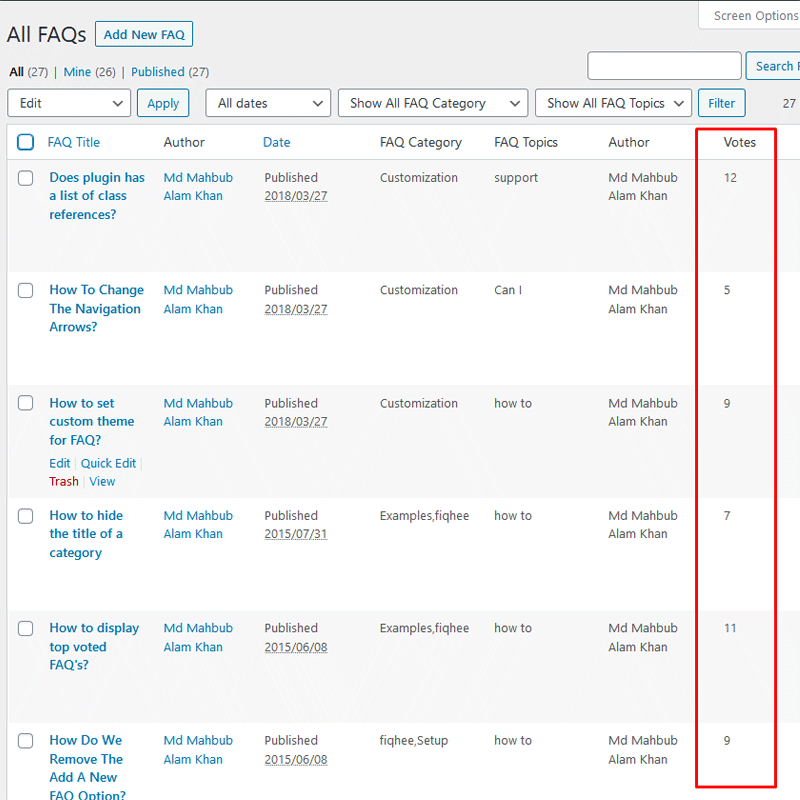Screen dimensions: 800x800
Task: Click the Add New FAQ button
Action: (x=144, y=34)
